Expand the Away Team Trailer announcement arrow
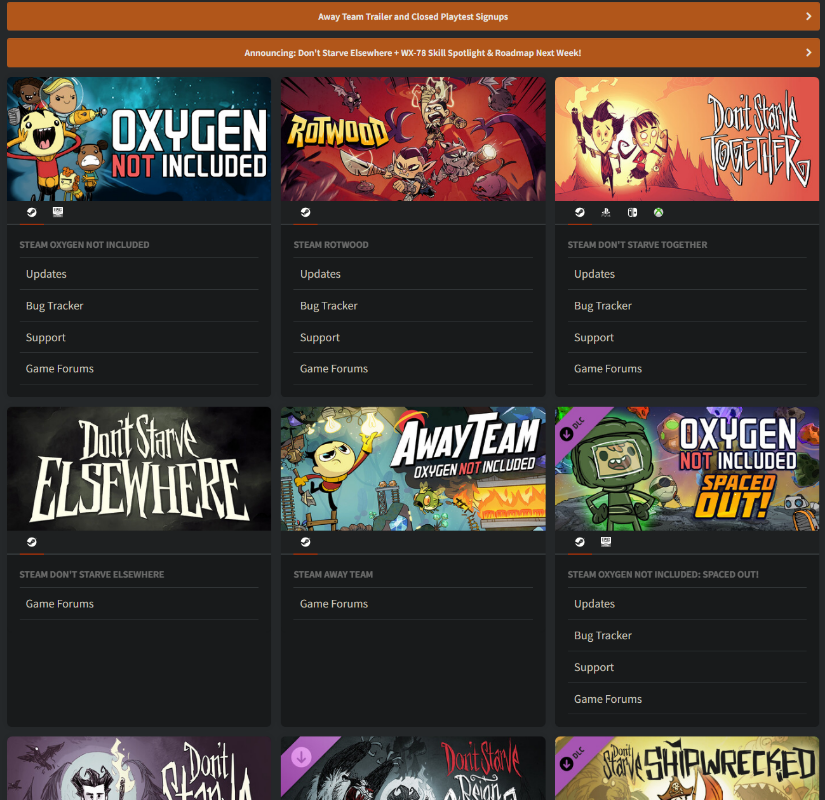825x800 pixels. [x=809, y=16]
